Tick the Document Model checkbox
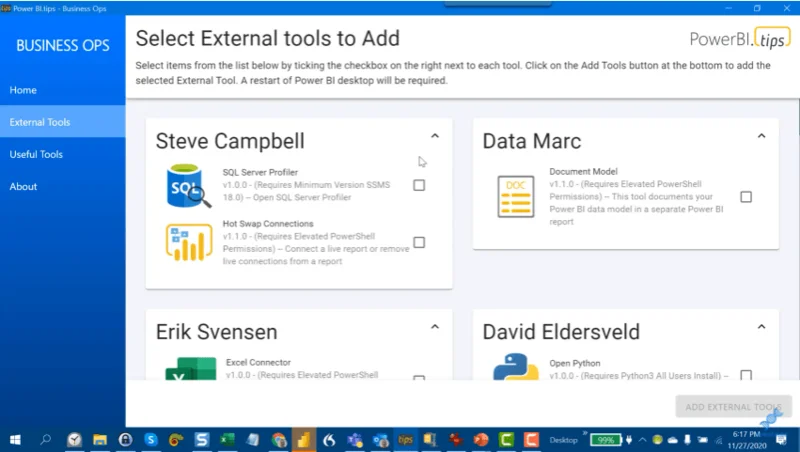 tap(746, 197)
